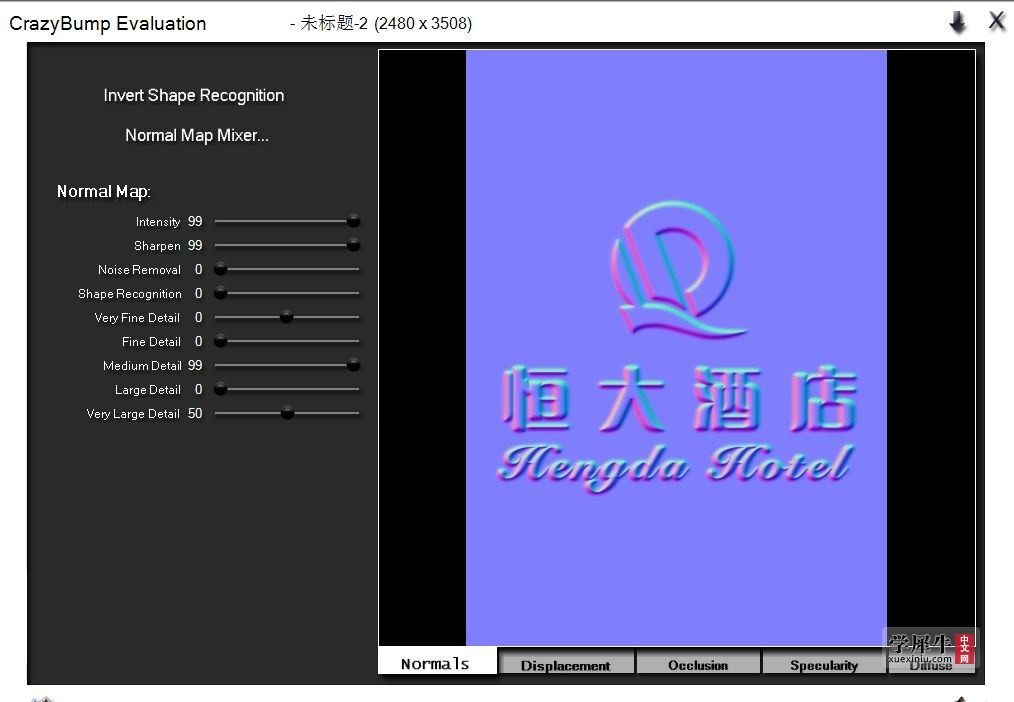Image resolution: width=1014 pixels, height=702 pixels.
Task: Click the Large Detail slider handle
Action: (221, 389)
